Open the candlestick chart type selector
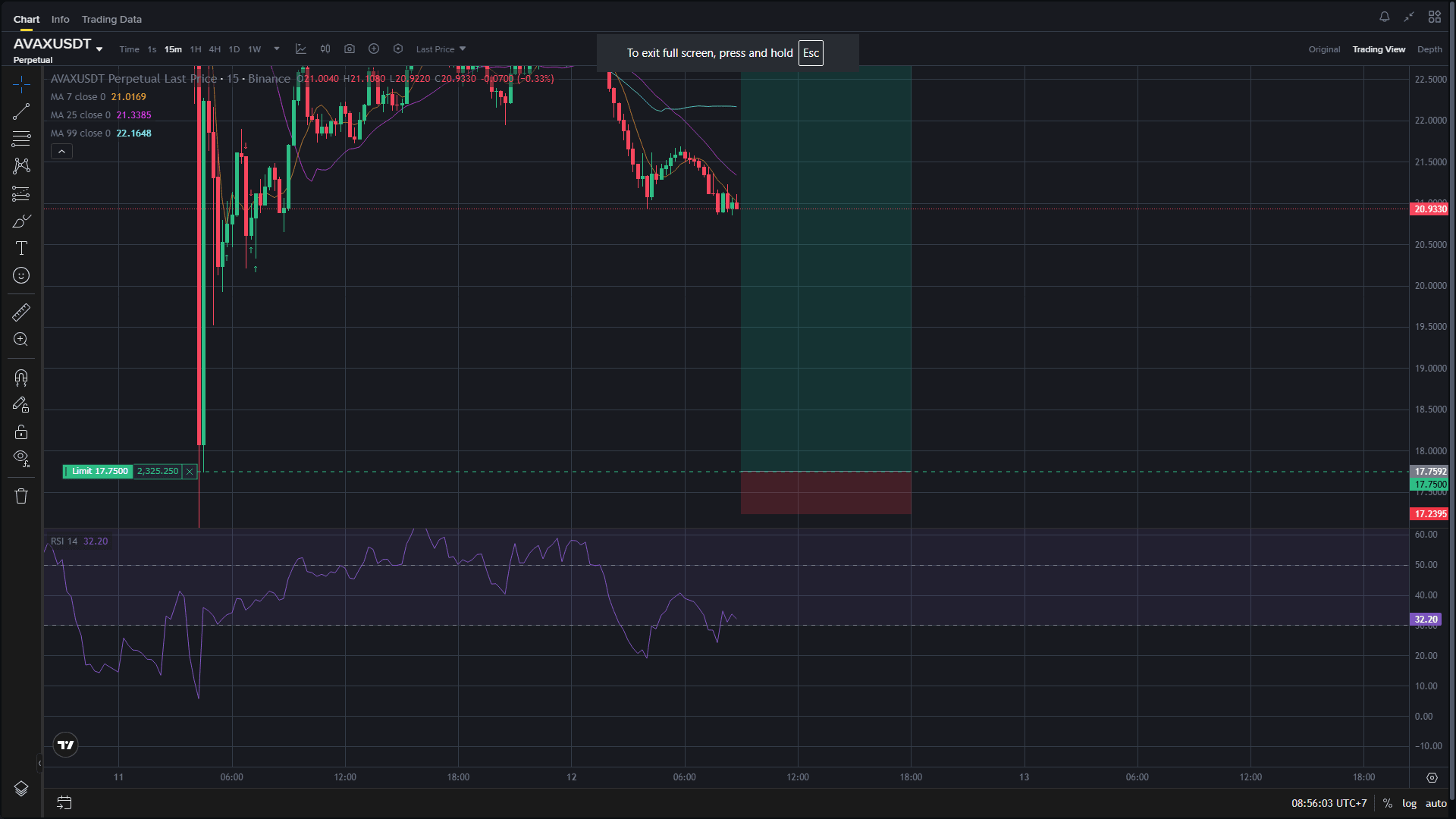Image resolution: width=1456 pixels, height=819 pixels. (325, 49)
